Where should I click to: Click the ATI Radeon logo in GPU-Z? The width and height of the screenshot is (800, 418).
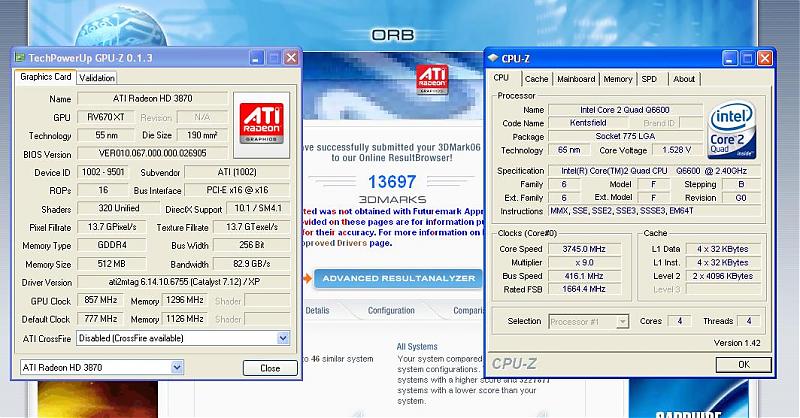(261, 124)
